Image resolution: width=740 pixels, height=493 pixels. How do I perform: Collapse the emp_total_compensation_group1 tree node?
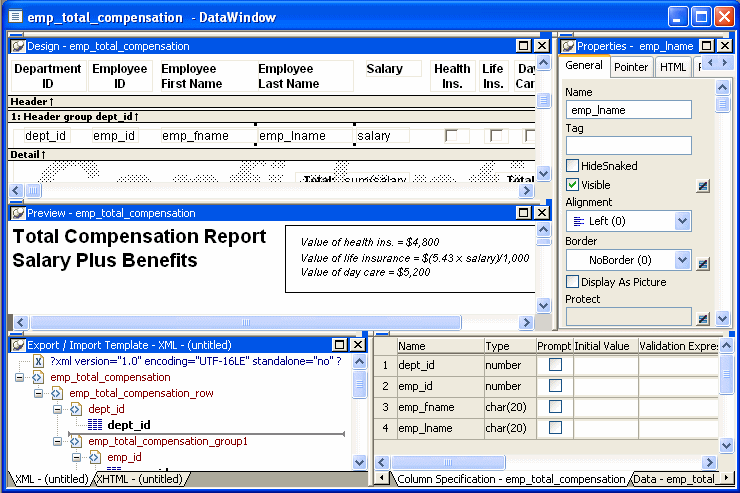click(x=59, y=441)
